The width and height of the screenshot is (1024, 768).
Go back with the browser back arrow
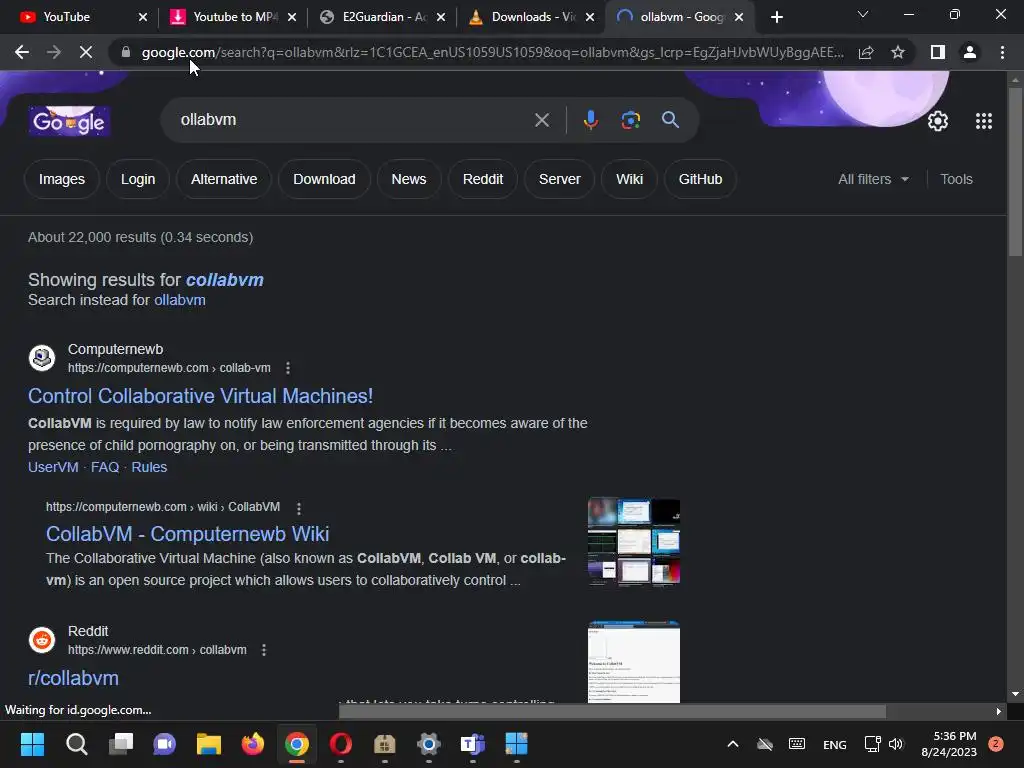click(22, 52)
